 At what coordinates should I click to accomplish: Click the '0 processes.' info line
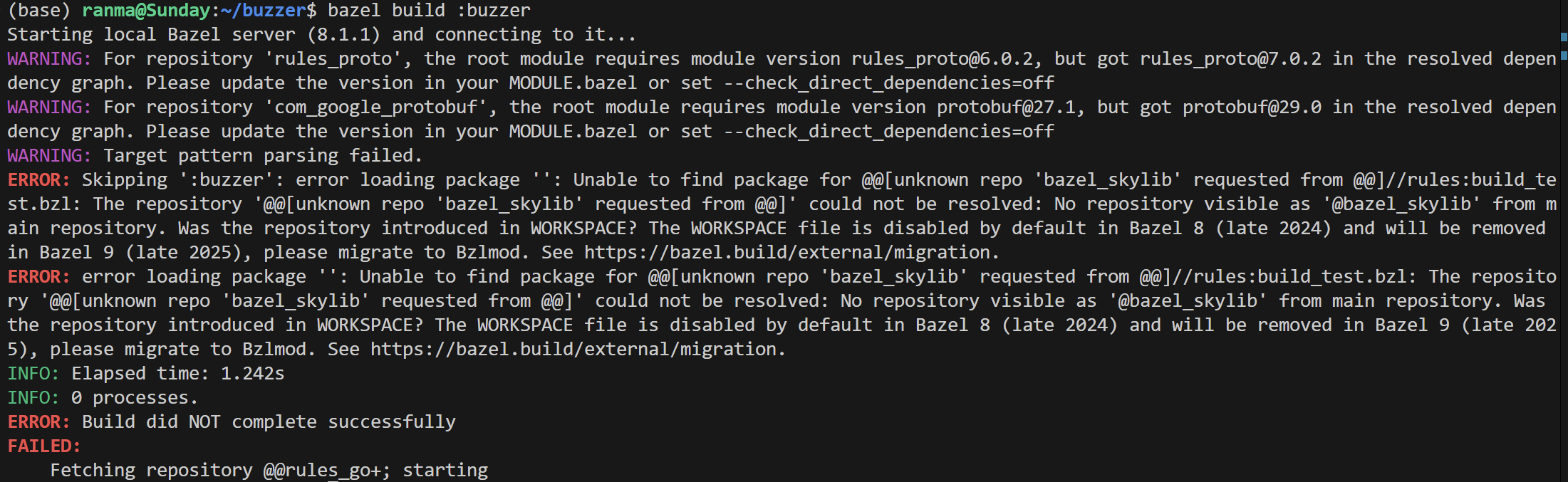(135, 398)
